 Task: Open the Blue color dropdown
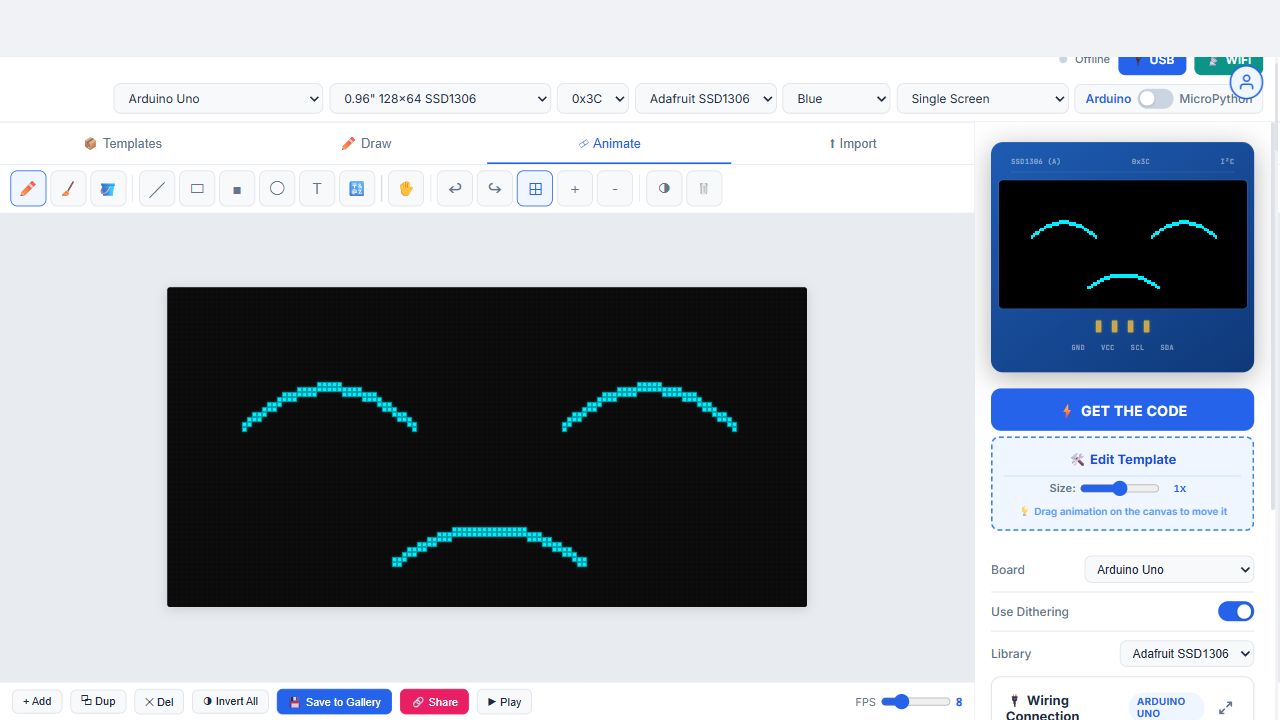coord(836,99)
